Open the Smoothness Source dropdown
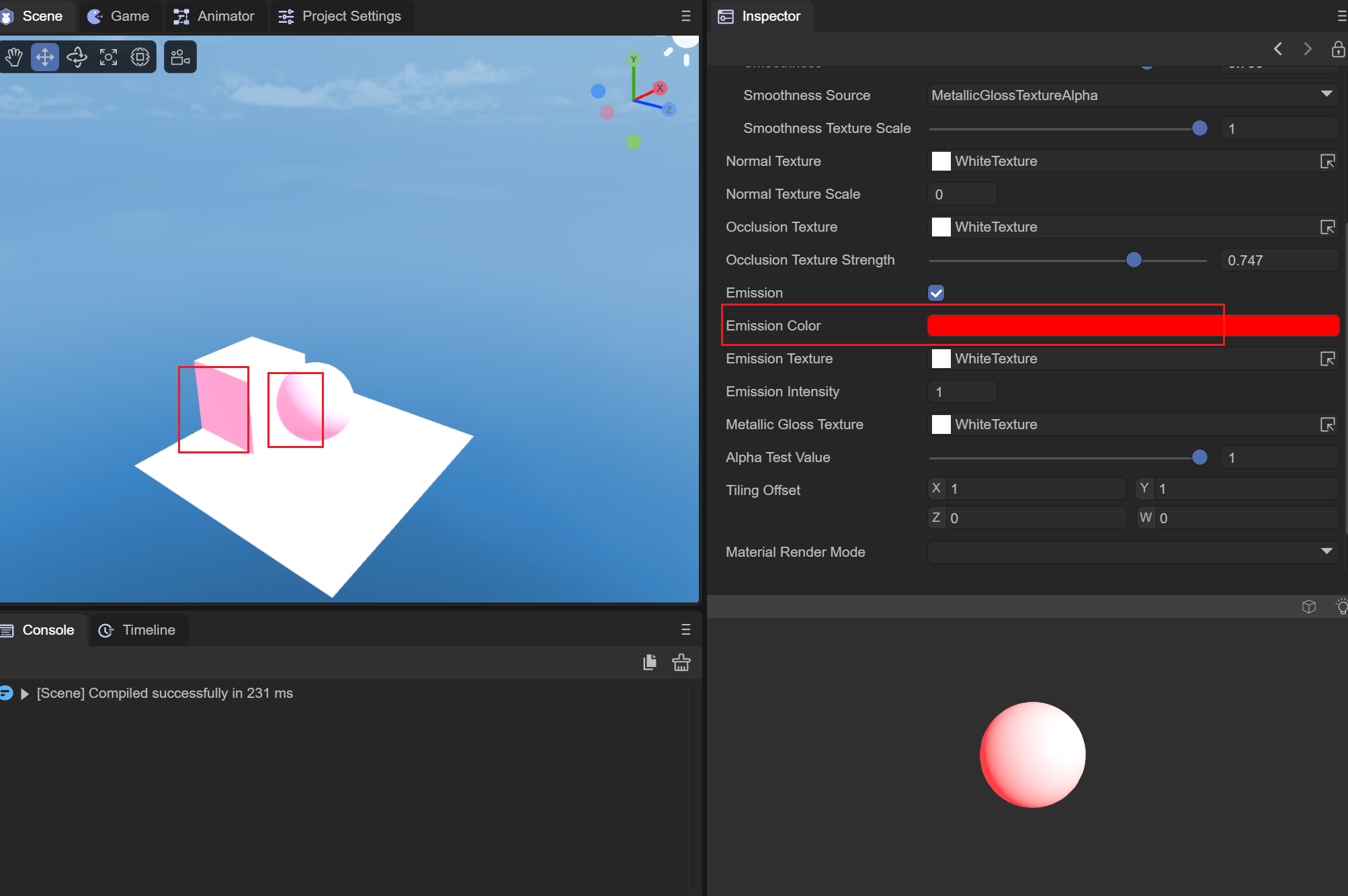This screenshot has height=896, width=1348. click(1133, 95)
